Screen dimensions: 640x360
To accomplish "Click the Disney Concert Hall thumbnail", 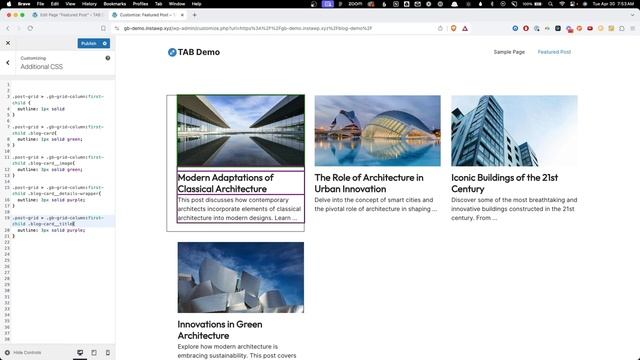I will pyautogui.click(x=241, y=278).
